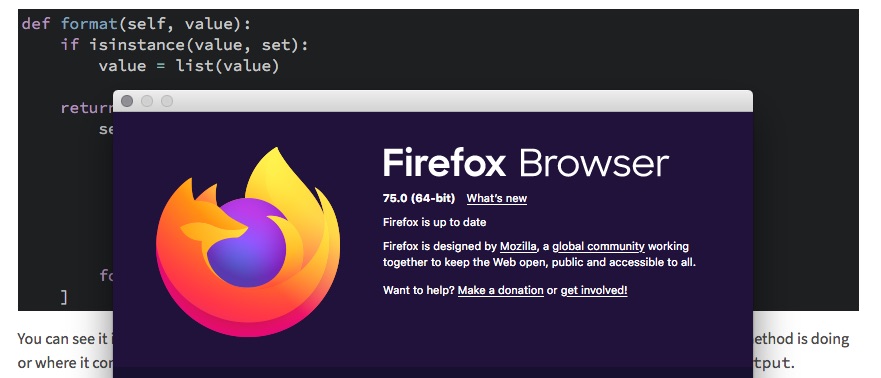Screen dimensions: 881x378
Task: Click the grayed-out zoom window button
Action: (167, 101)
